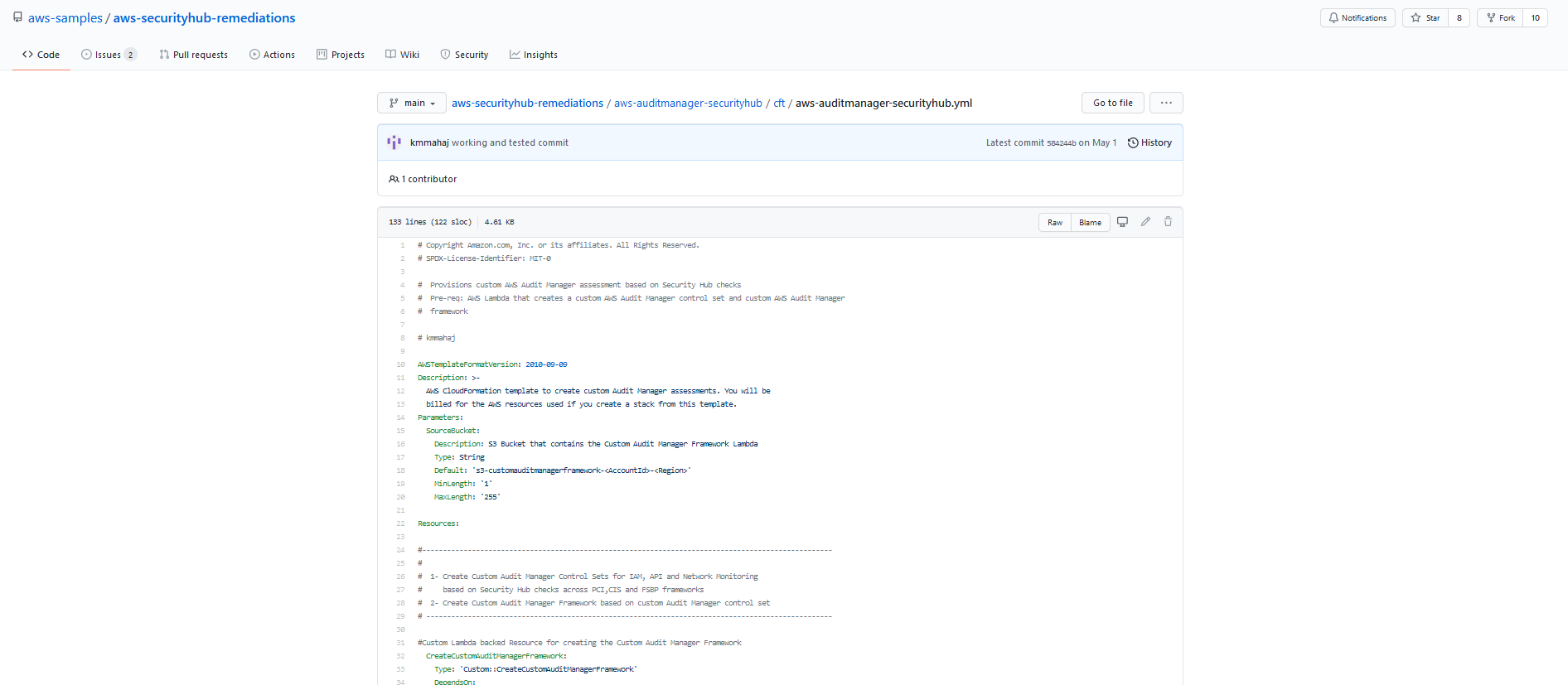The height and width of the screenshot is (685, 1568).
Task: Select line number 22
Action: coord(400,523)
